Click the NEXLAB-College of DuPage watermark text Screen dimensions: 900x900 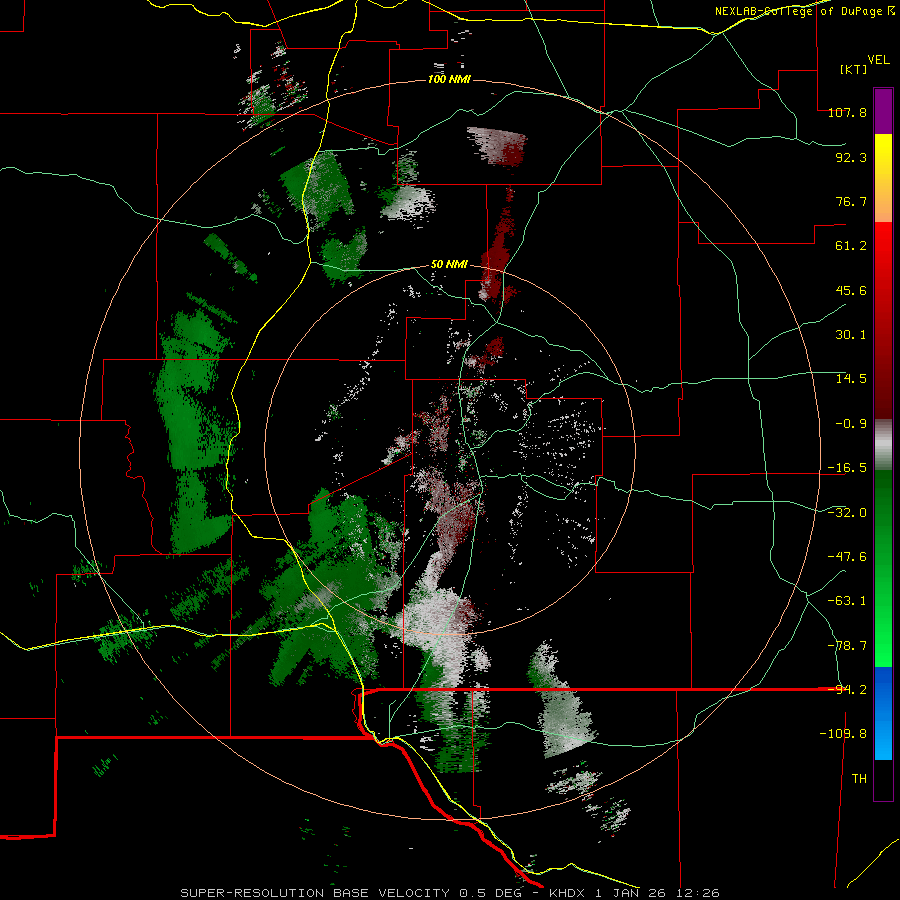804,11
